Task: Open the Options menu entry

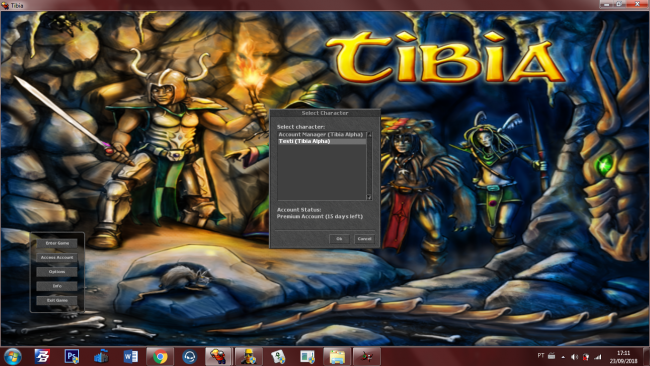Action: (57, 272)
